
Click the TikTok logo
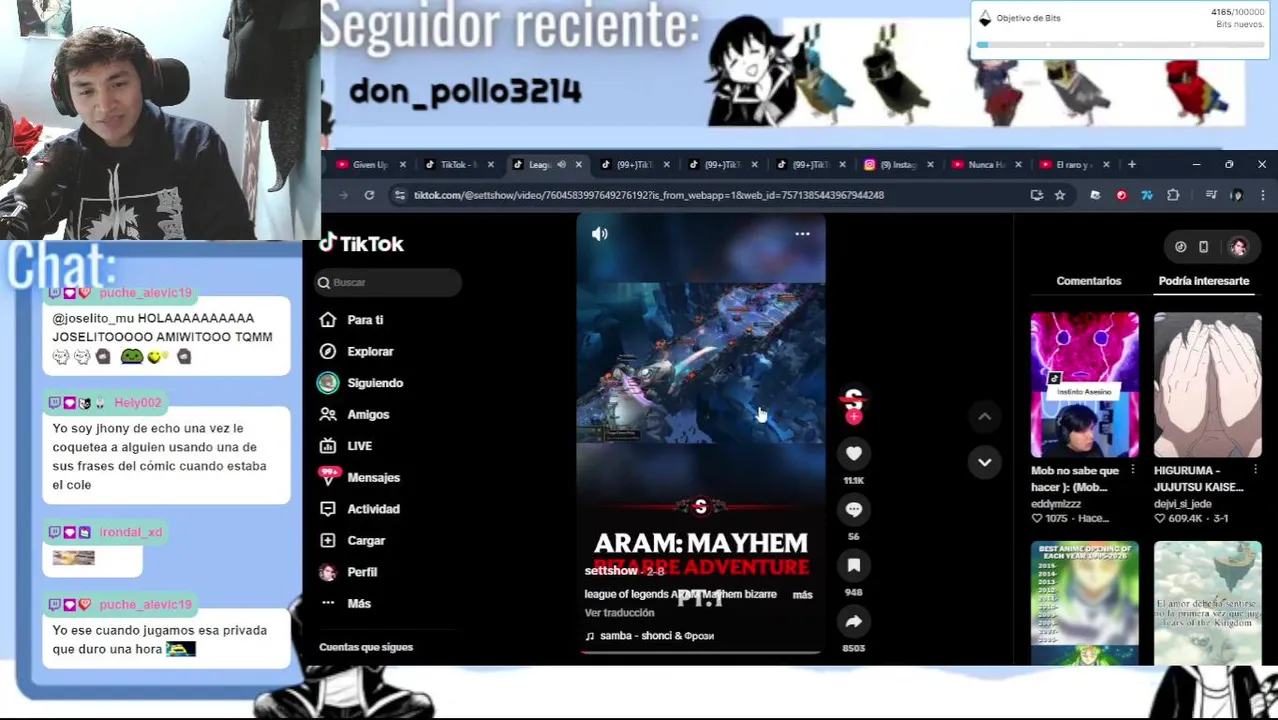tap(361, 244)
